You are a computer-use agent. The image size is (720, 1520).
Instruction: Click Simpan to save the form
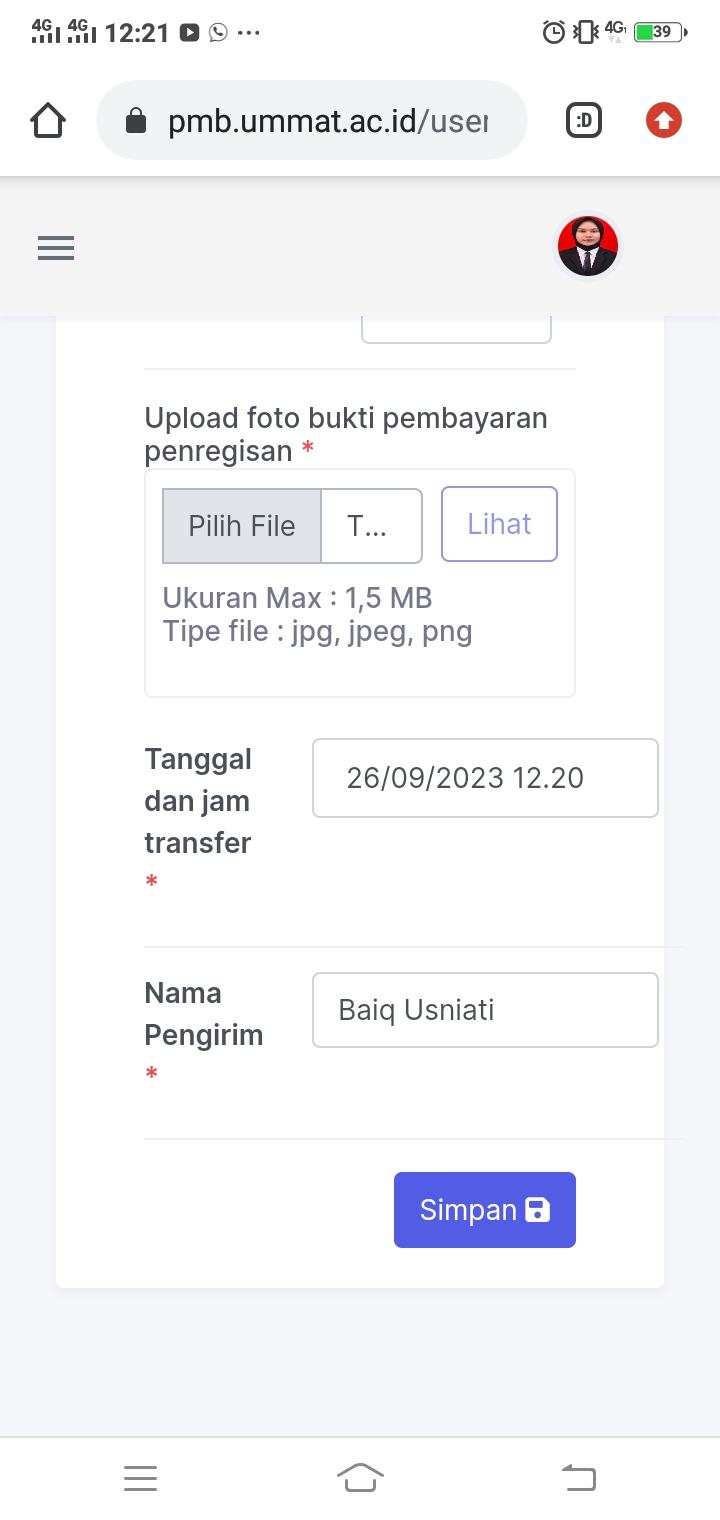484,1210
